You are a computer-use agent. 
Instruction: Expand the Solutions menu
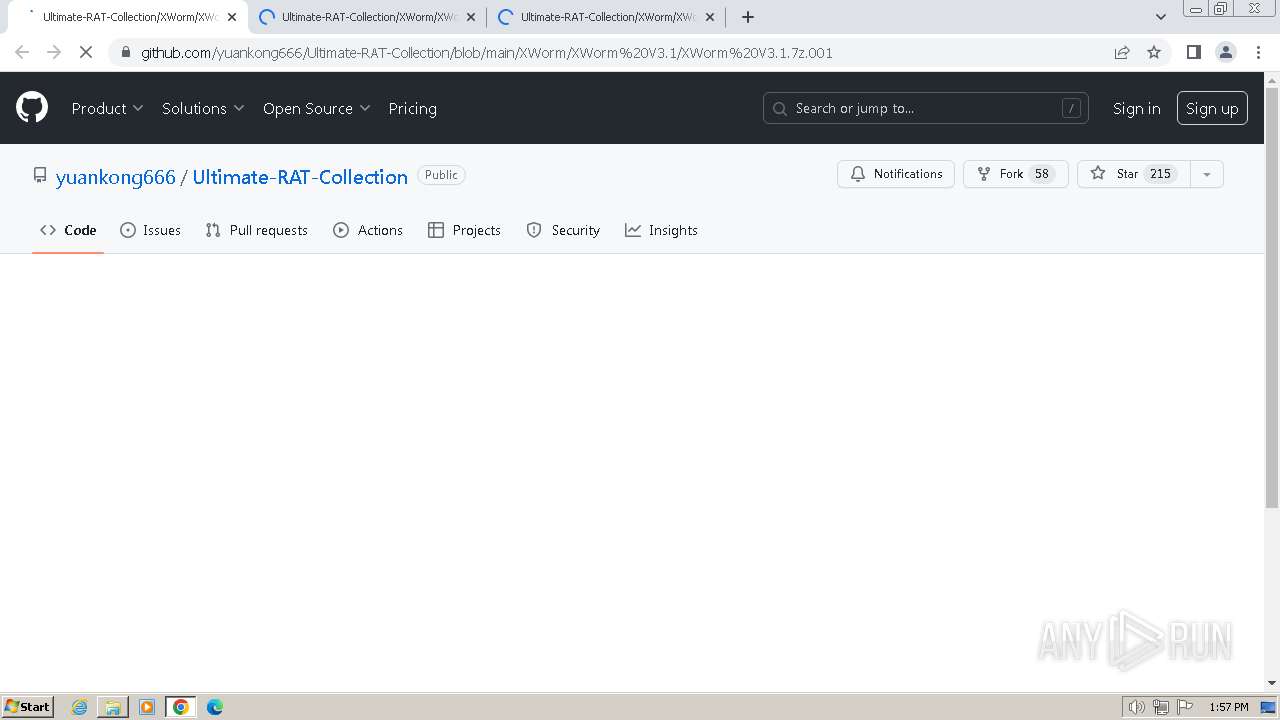203,108
